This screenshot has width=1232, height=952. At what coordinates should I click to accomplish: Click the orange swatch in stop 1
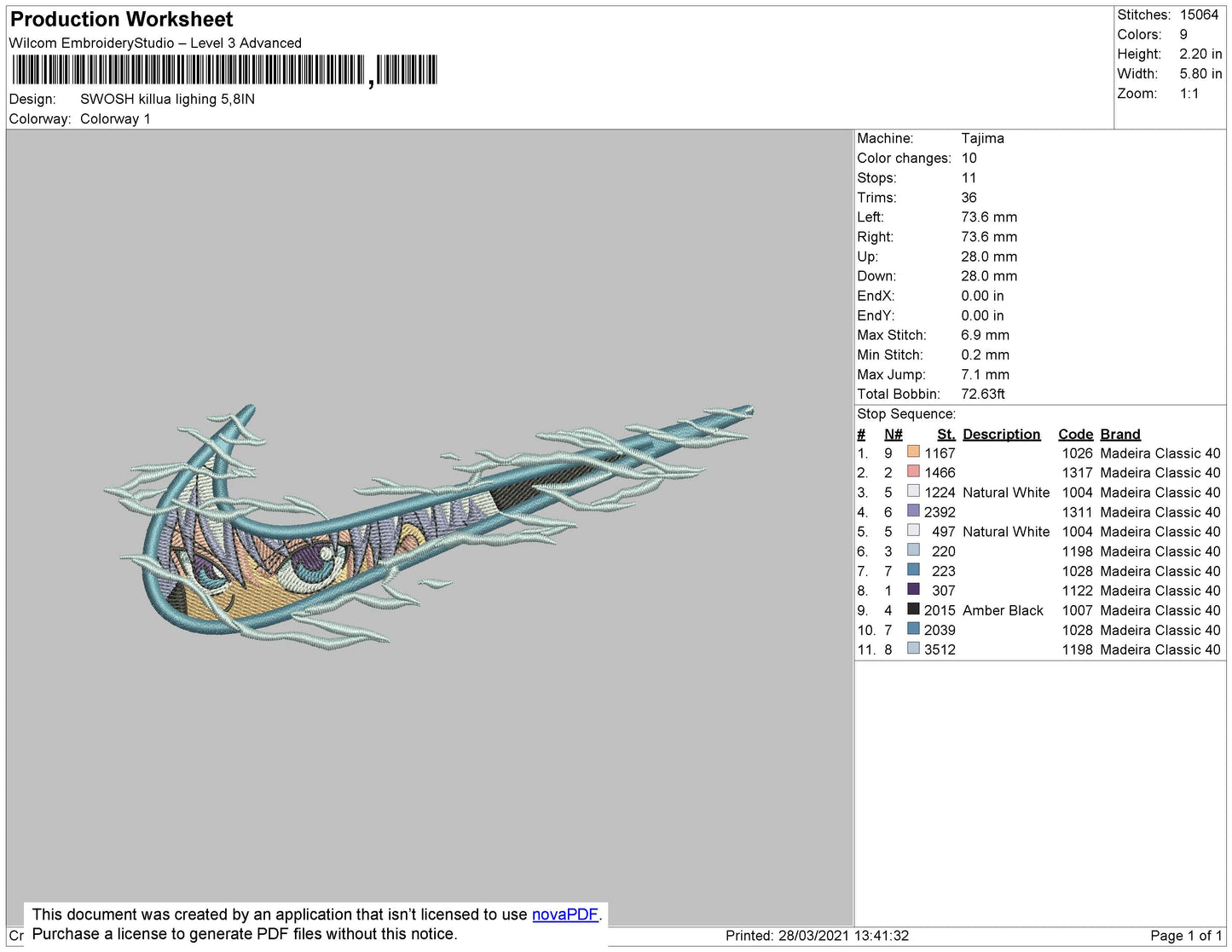click(913, 452)
